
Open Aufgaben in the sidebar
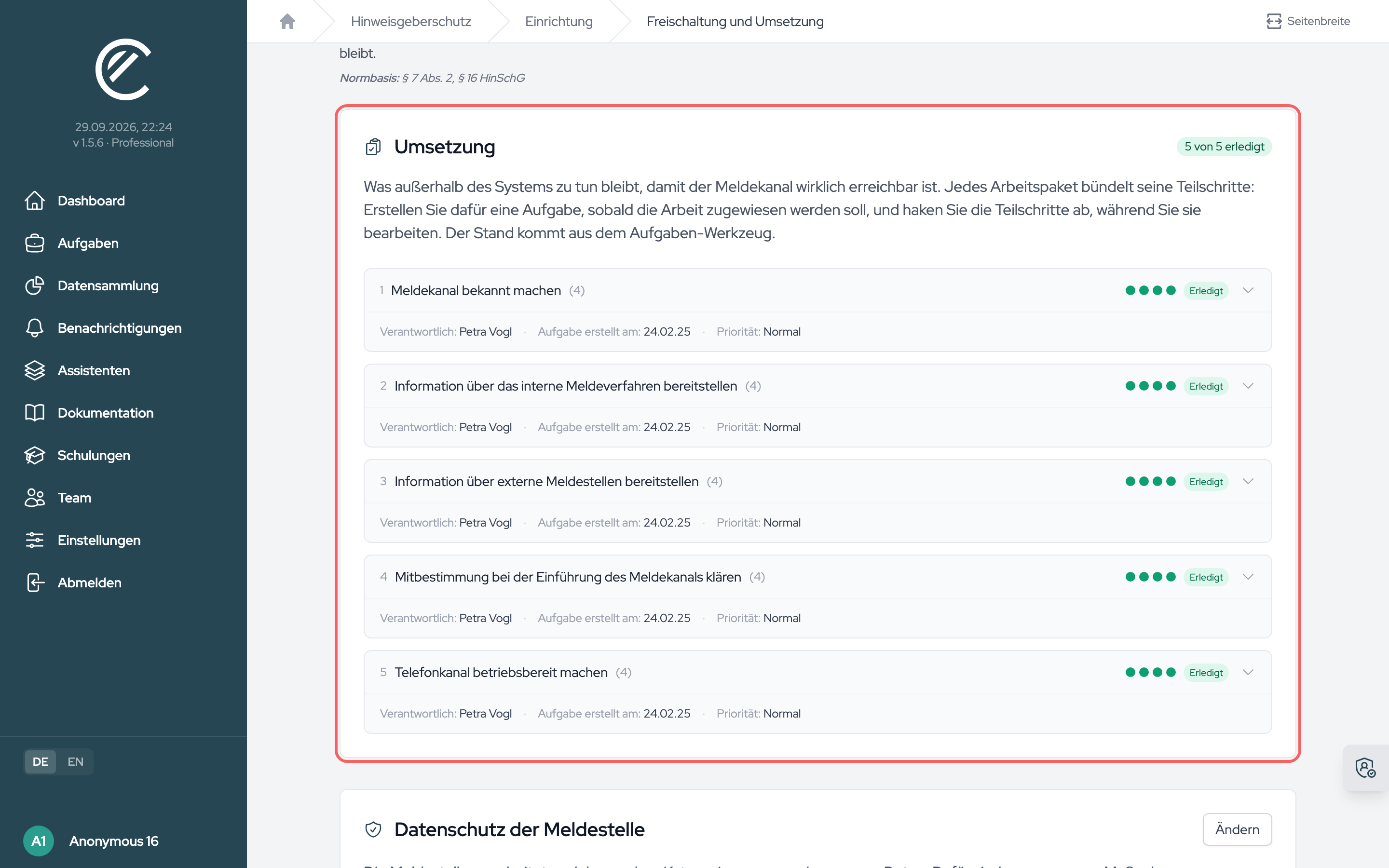click(88, 244)
